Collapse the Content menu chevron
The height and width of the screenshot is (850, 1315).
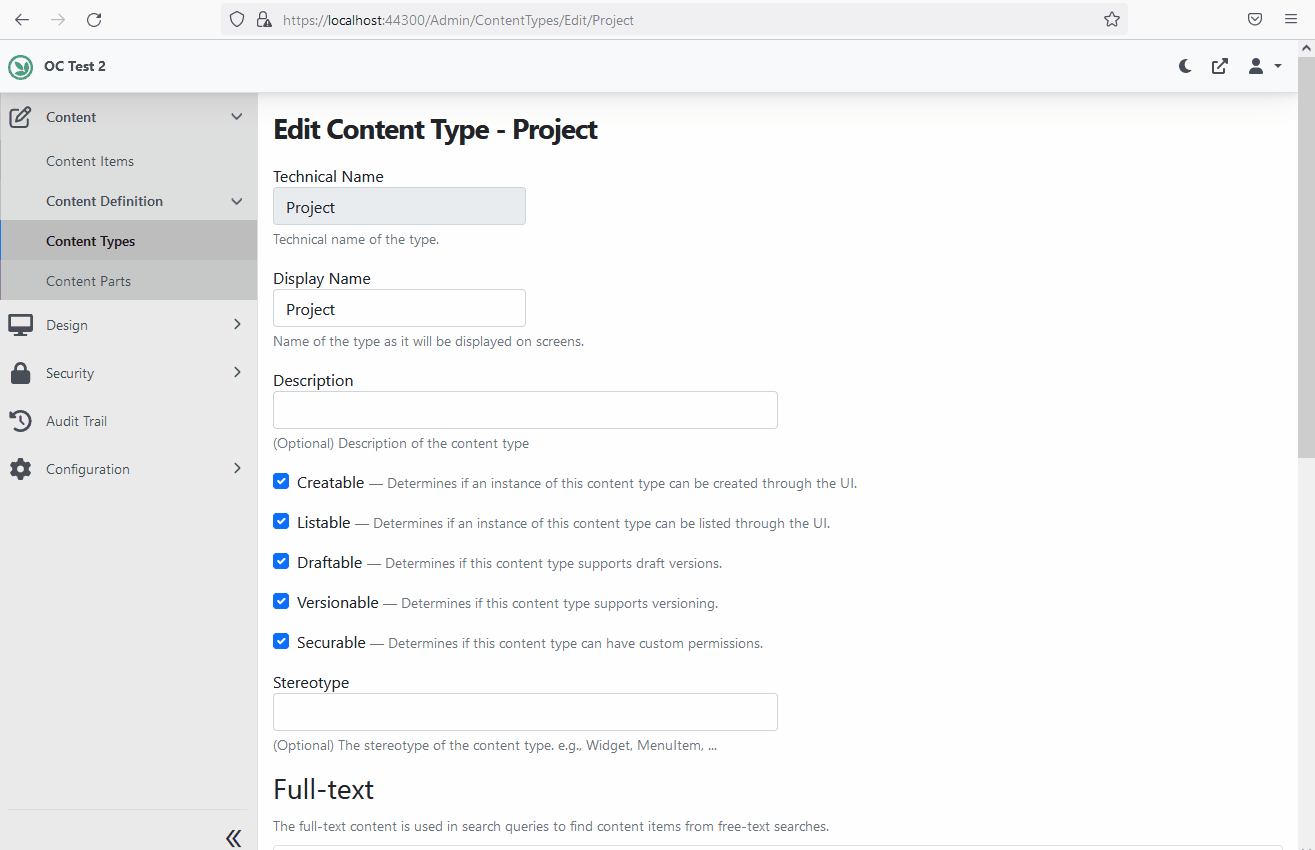coord(237,117)
